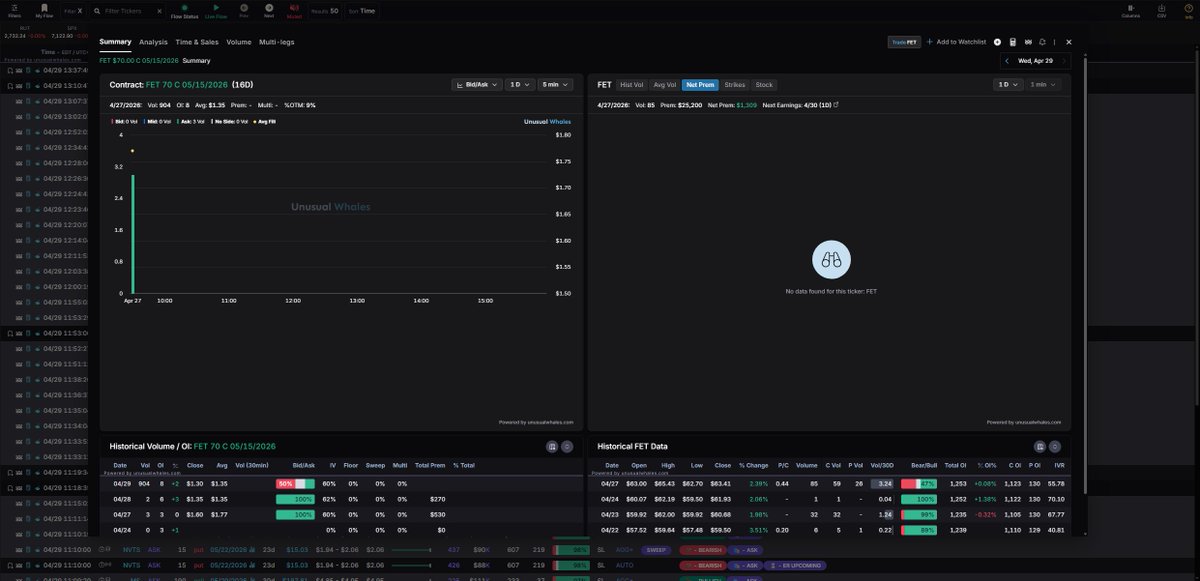Open the Info help icon
The height and width of the screenshot is (581, 1200).
click(1189, 10)
